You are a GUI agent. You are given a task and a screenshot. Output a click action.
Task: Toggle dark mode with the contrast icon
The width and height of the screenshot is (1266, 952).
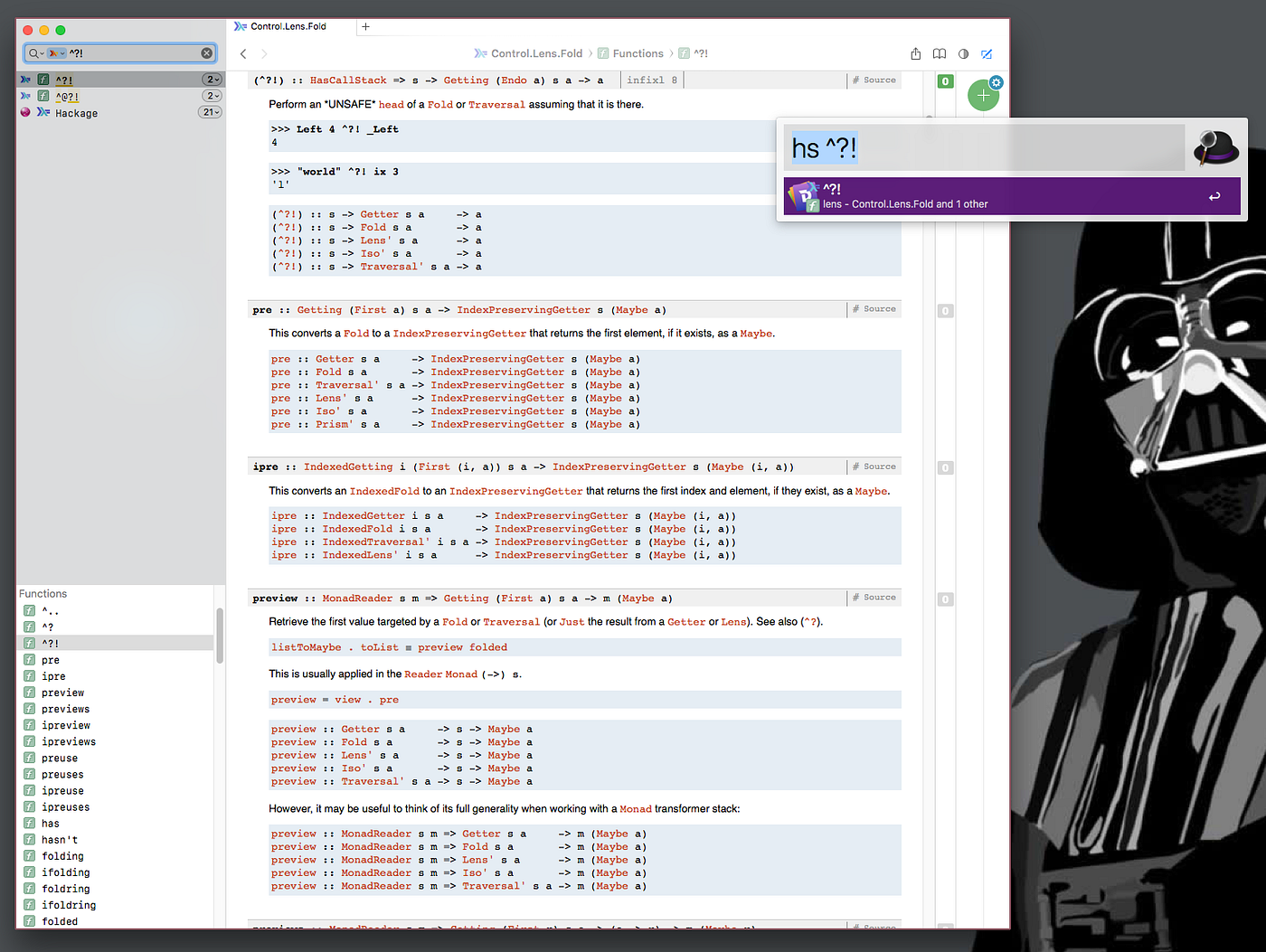963,54
